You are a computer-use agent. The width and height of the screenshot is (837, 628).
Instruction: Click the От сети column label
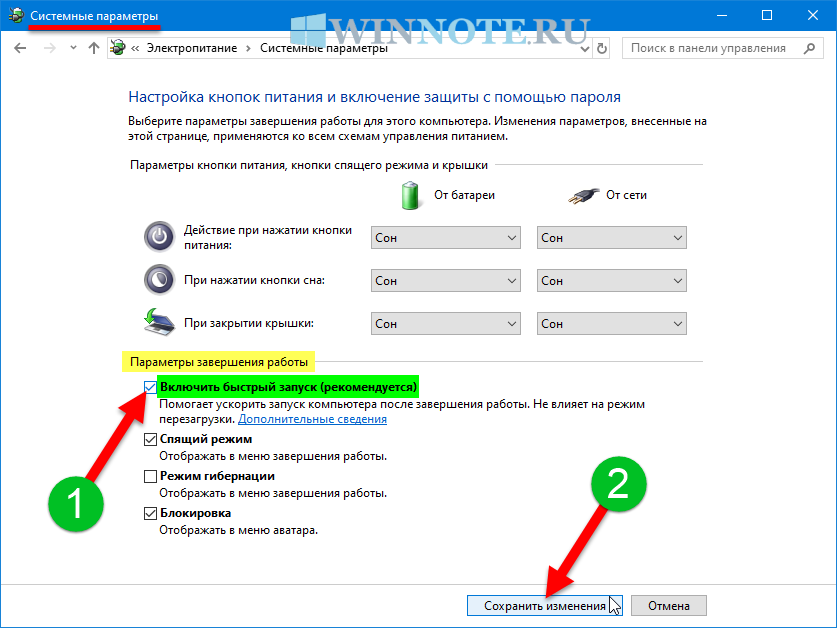tap(626, 195)
